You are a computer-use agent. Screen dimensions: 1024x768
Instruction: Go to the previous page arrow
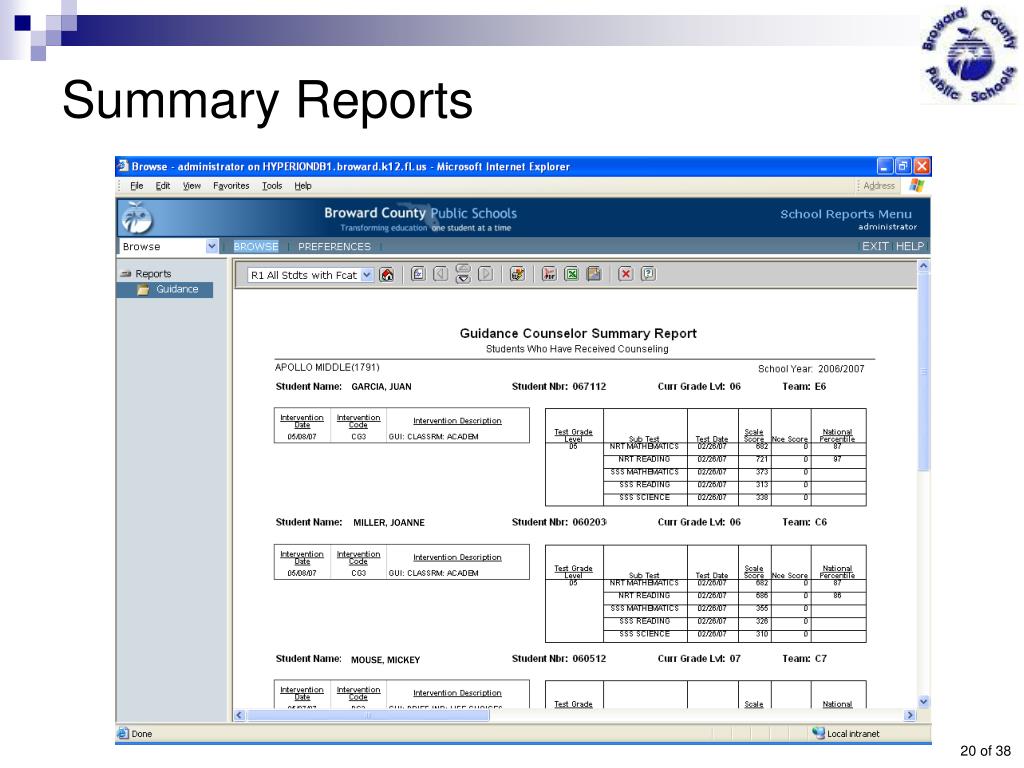pos(441,274)
